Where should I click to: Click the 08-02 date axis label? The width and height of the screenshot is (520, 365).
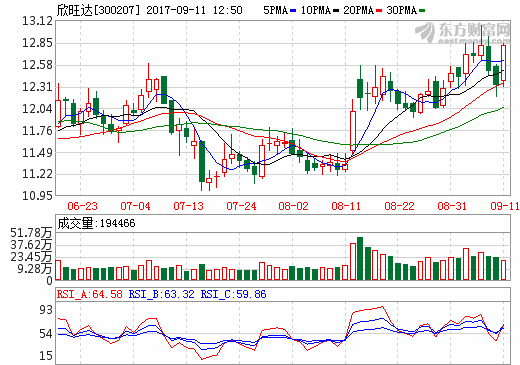click(293, 206)
